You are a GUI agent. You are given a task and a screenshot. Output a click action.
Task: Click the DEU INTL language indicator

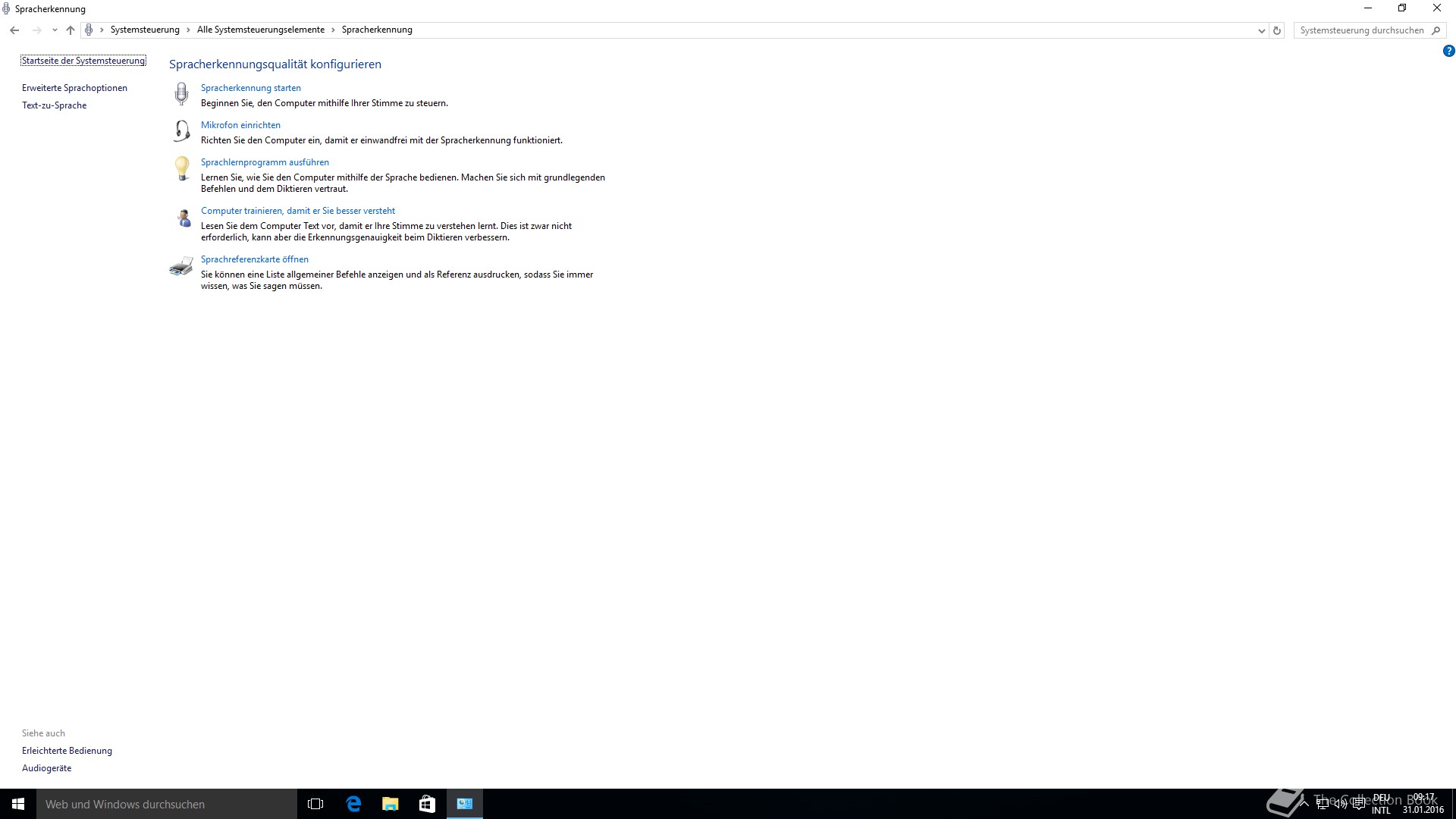pos(1381,804)
